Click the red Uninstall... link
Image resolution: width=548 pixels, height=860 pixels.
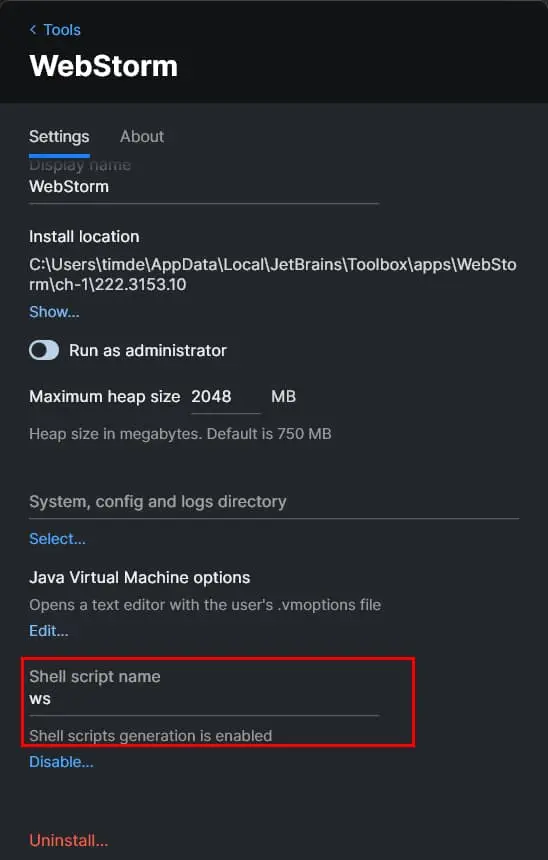[69, 840]
